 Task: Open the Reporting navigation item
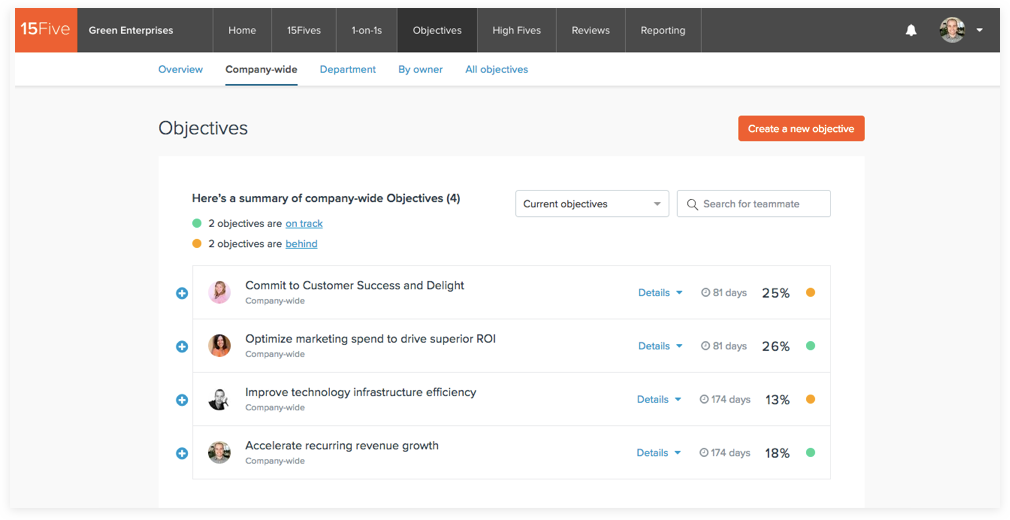(x=663, y=30)
